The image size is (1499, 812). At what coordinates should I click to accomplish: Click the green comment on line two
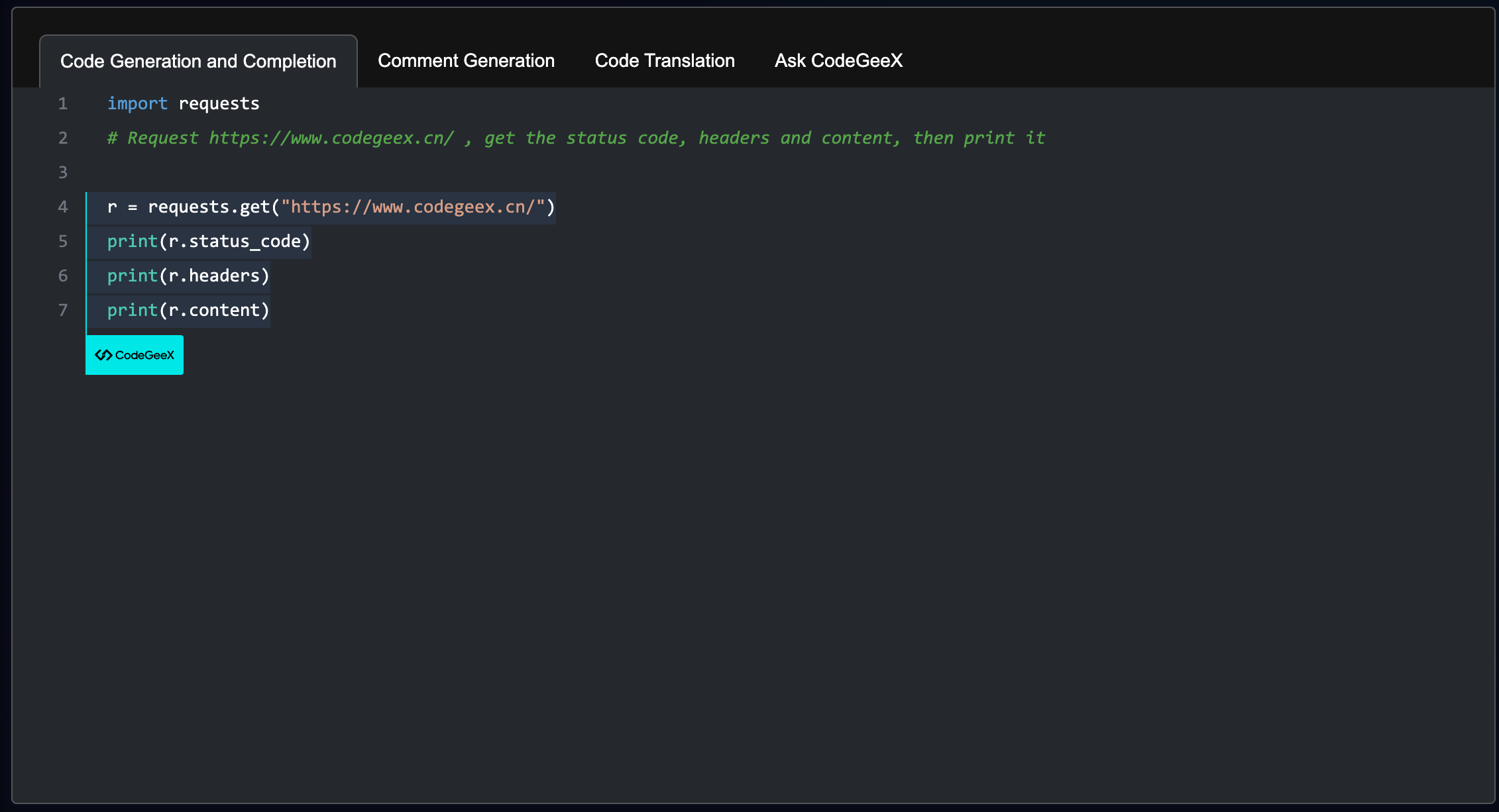coord(575,138)
